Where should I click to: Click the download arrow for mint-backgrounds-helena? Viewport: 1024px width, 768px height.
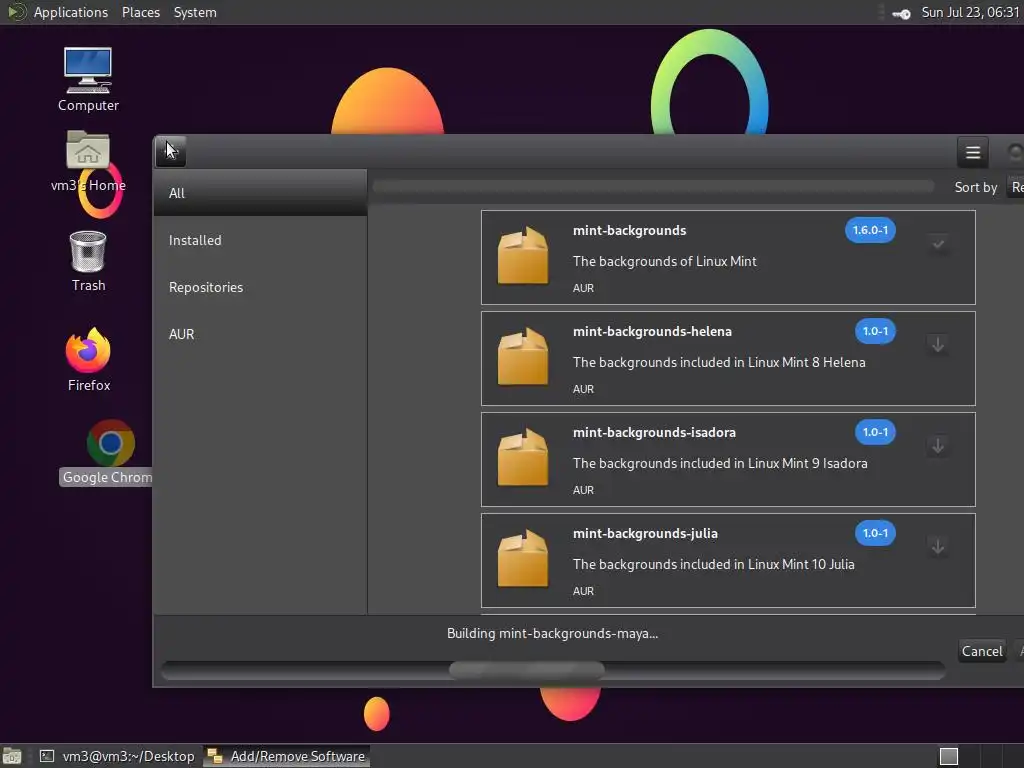pyautogui.click(x=938, y=344)
